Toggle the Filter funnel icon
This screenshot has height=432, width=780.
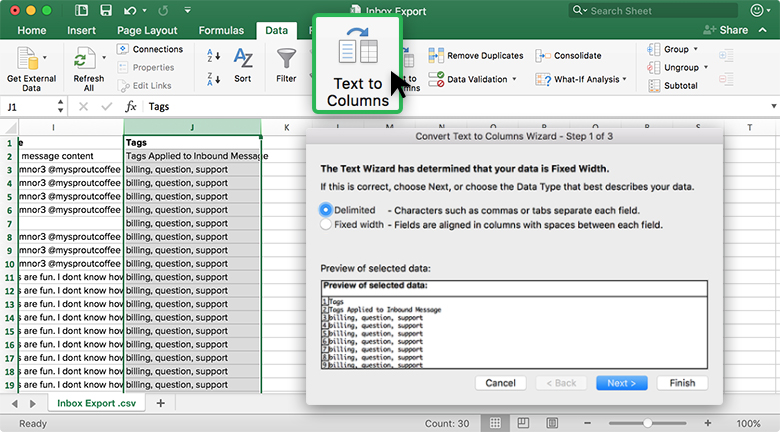pyautogui.click(x=287, y=59)
